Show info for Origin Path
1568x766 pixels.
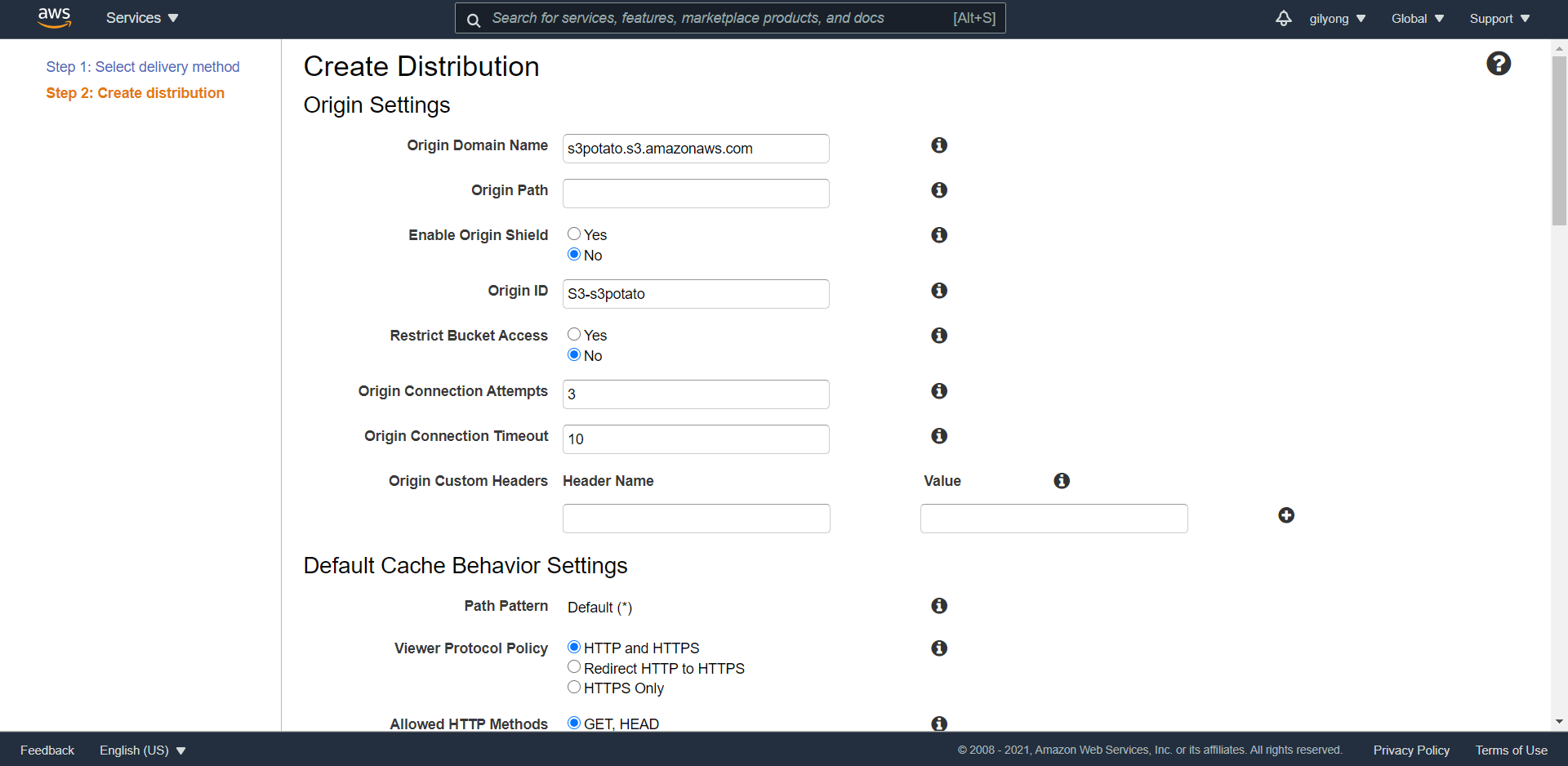click(939, 190)
